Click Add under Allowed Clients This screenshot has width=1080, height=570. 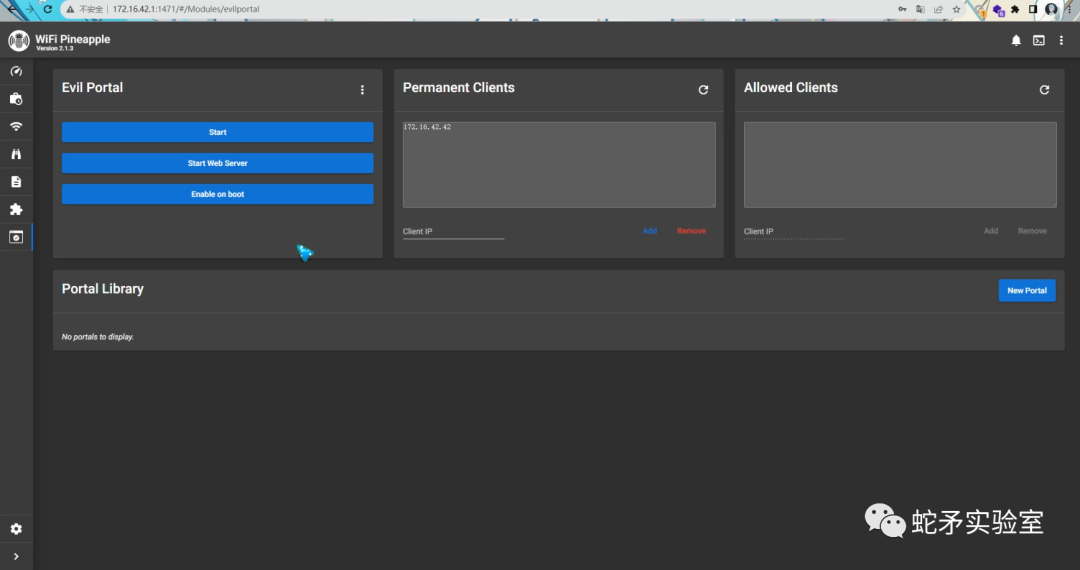click(990, 231)
